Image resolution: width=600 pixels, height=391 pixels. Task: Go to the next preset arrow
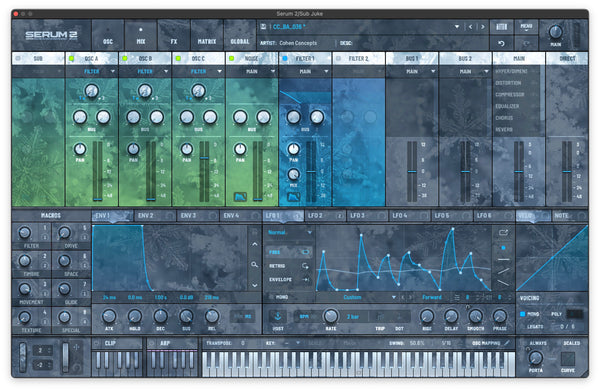coord(483,27)
